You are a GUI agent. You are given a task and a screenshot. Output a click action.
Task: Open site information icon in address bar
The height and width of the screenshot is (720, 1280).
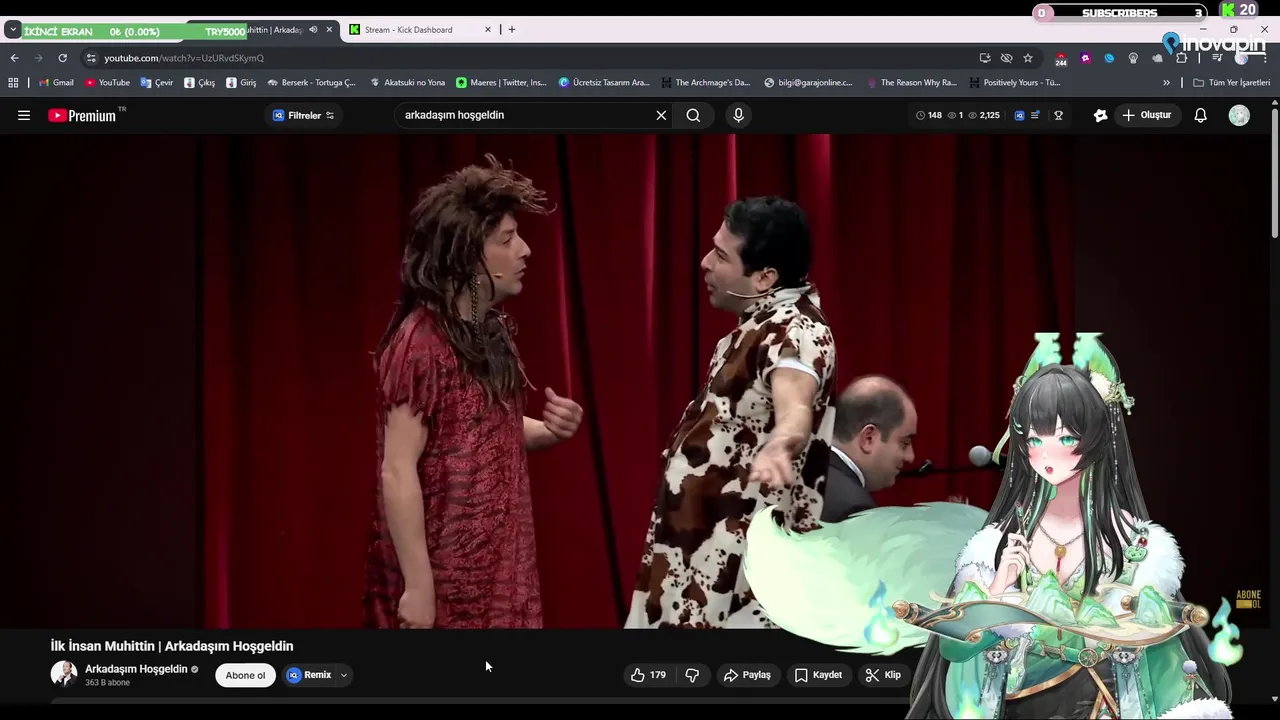91,58
